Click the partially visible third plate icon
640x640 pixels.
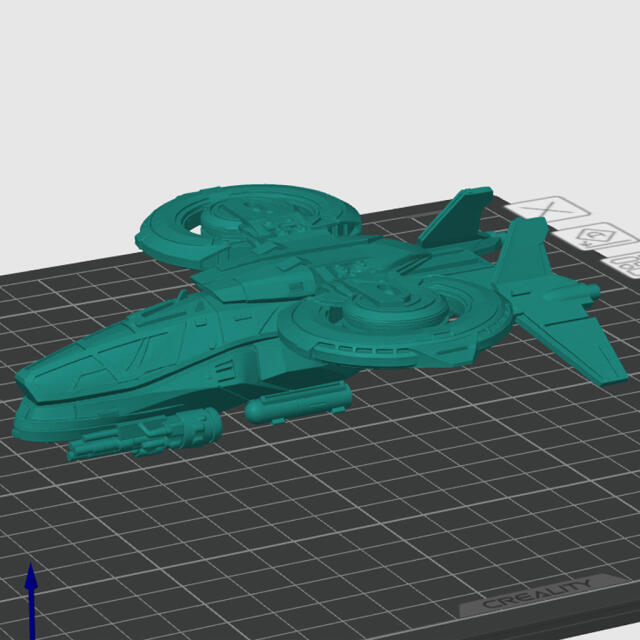point(629,264)
